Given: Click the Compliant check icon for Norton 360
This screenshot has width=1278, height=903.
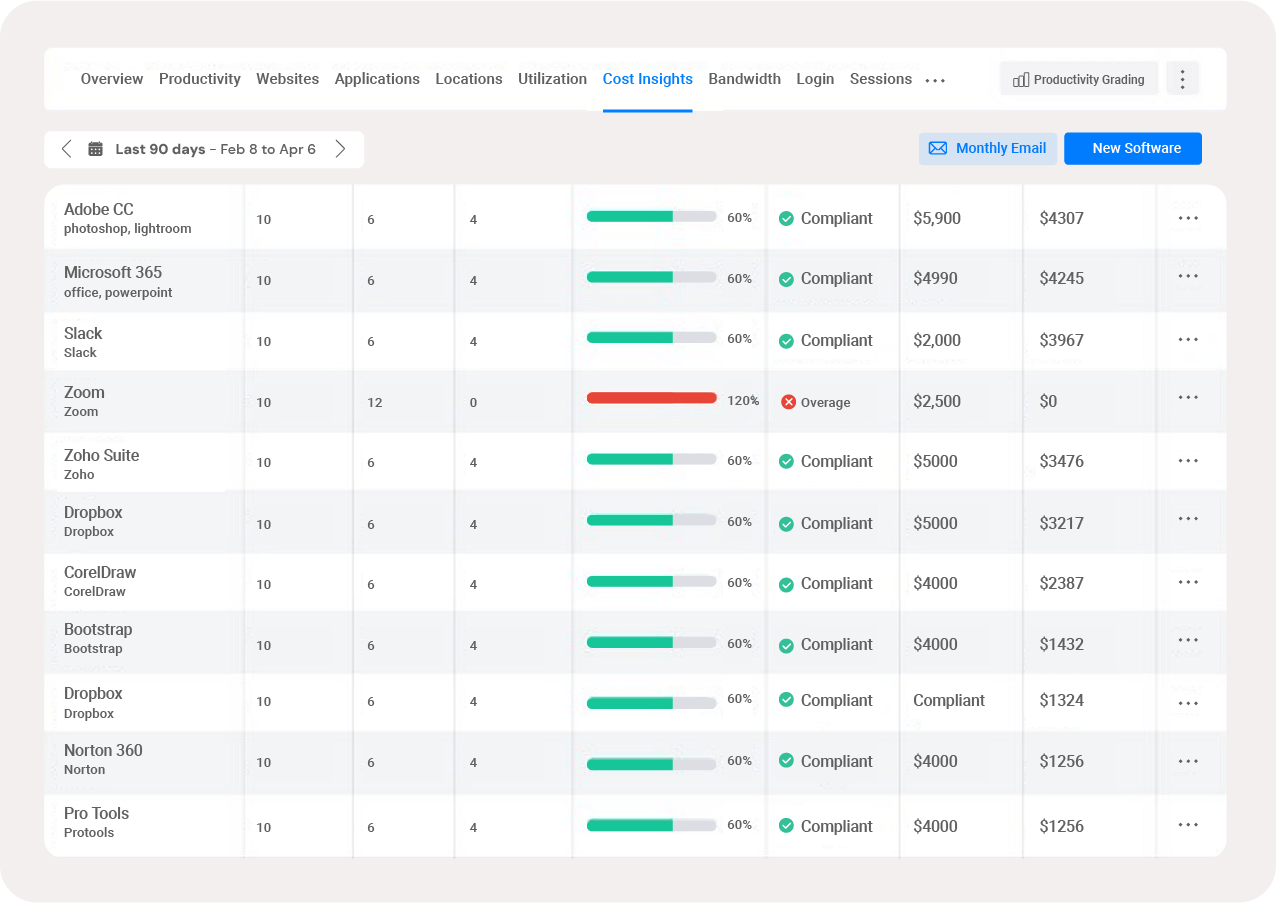Looking at the screenshot, I should pos(786,762).
